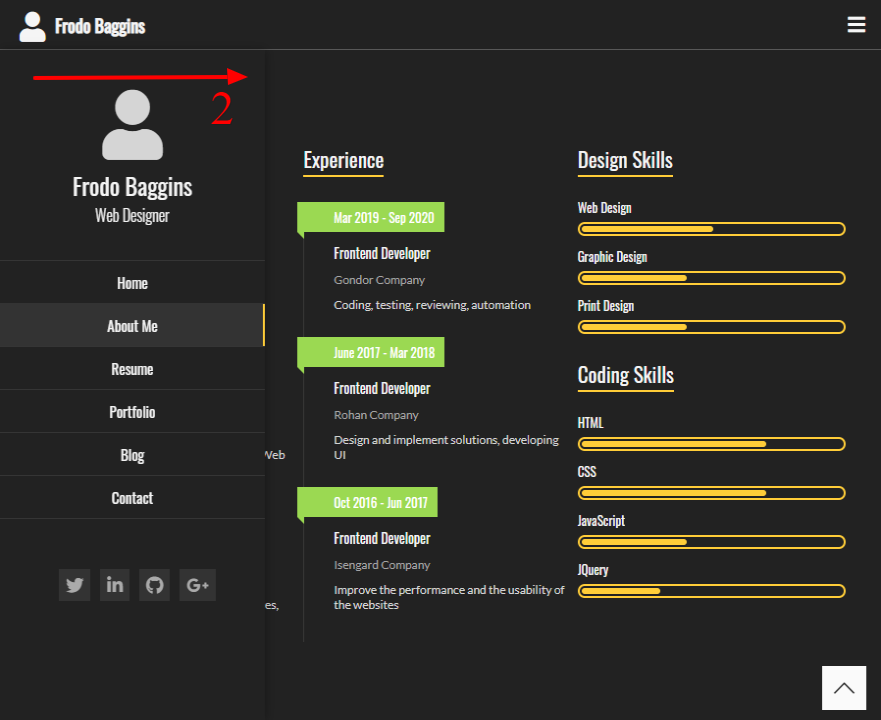Select the Portfolio menu item

tap(132, 411)
